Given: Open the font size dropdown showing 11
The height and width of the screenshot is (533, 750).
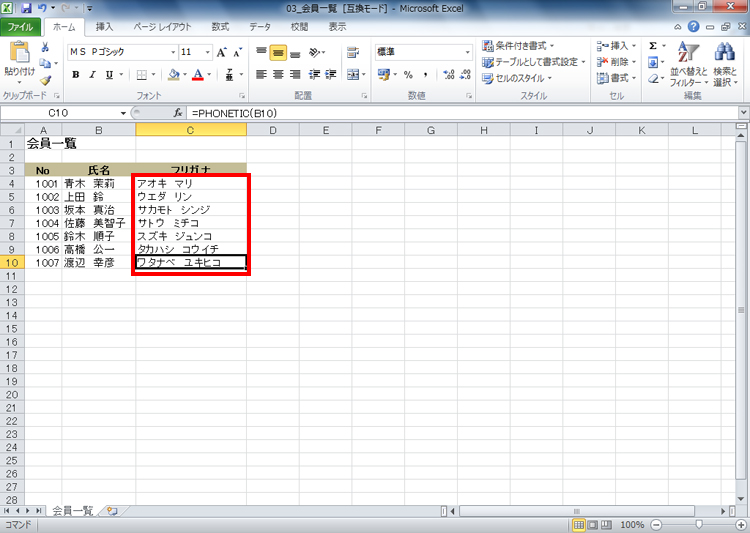Looking at the screenshot, I should (x=208, y=52).
